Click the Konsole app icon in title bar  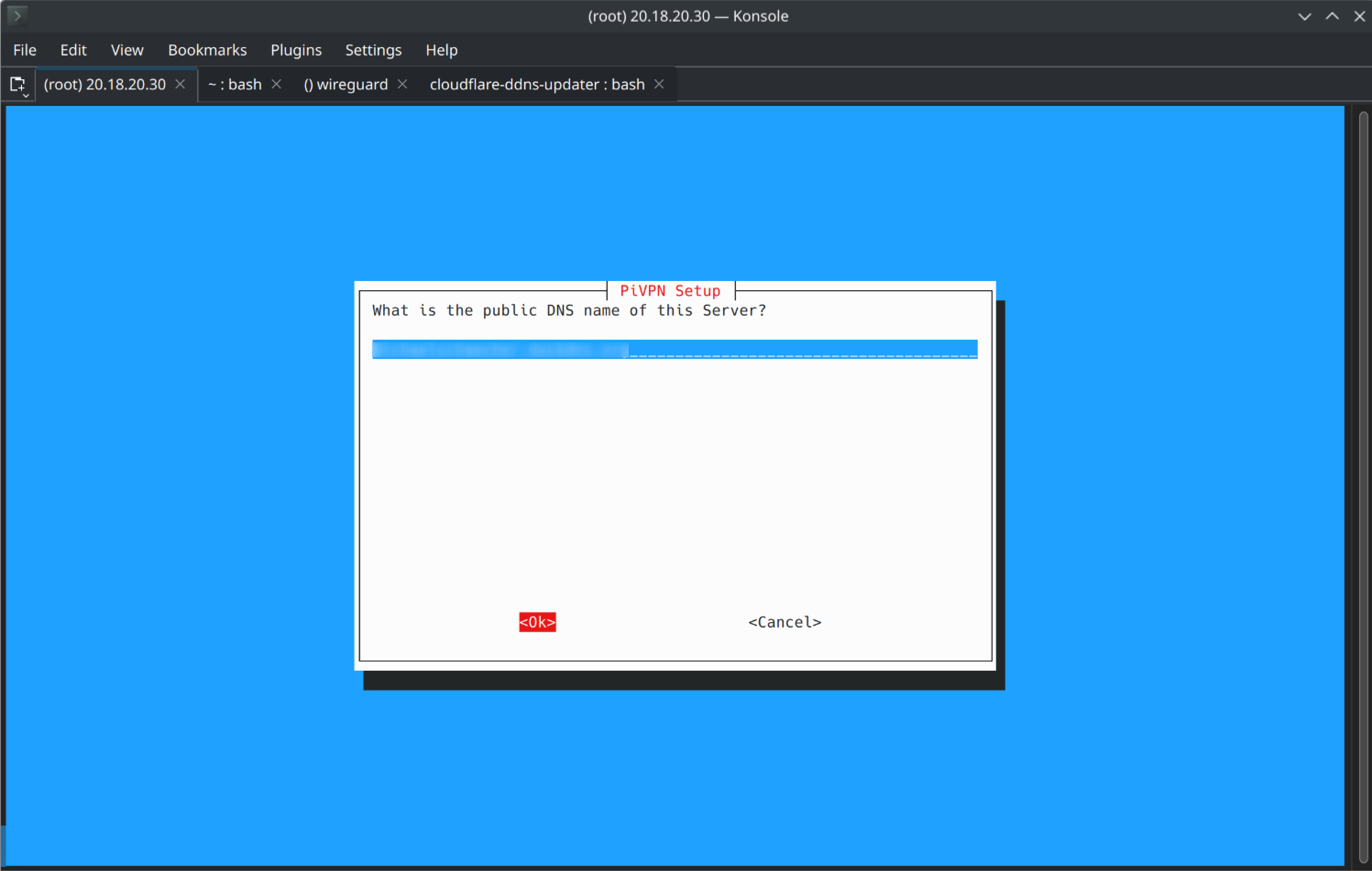(x=17, y=16)
